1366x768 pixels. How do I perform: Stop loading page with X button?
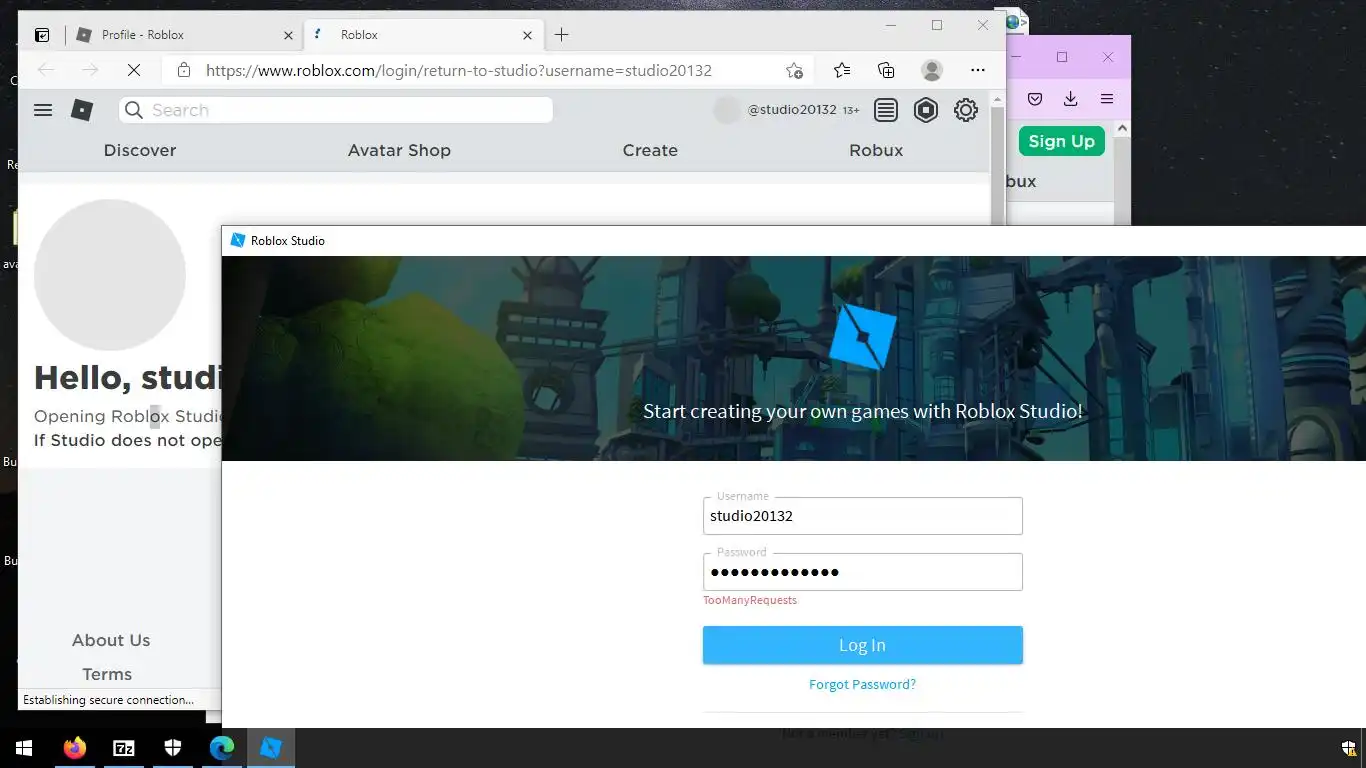pyautogui.click(x=134, y=70)
